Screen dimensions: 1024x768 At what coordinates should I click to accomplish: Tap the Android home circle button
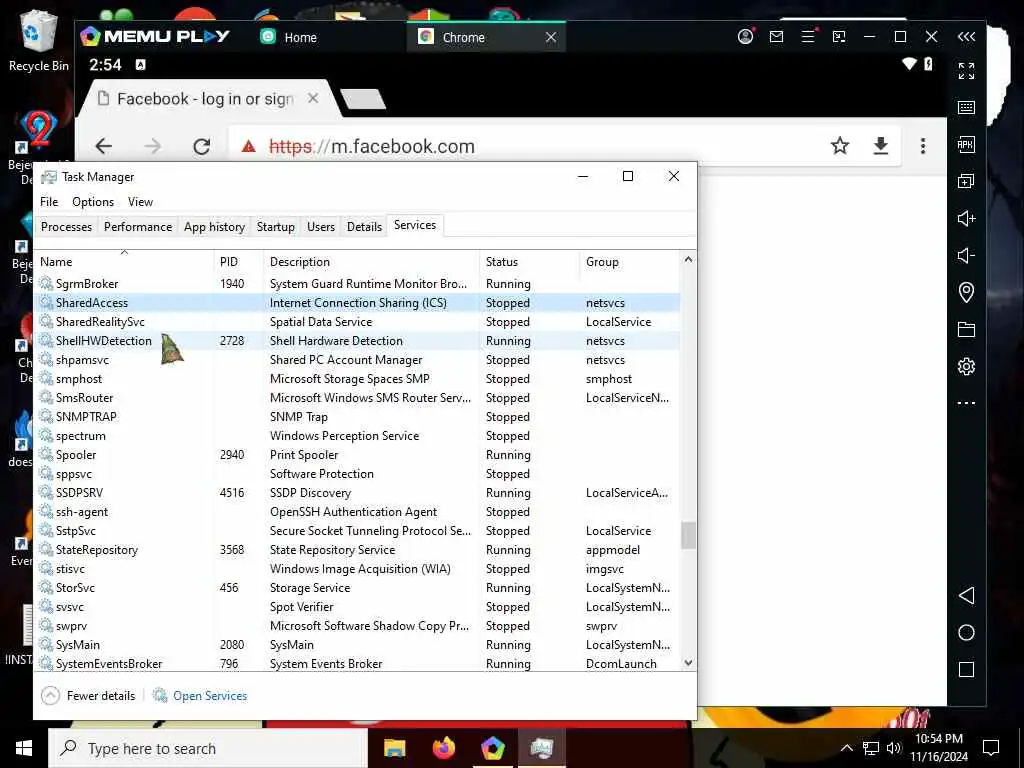[967, 633]
